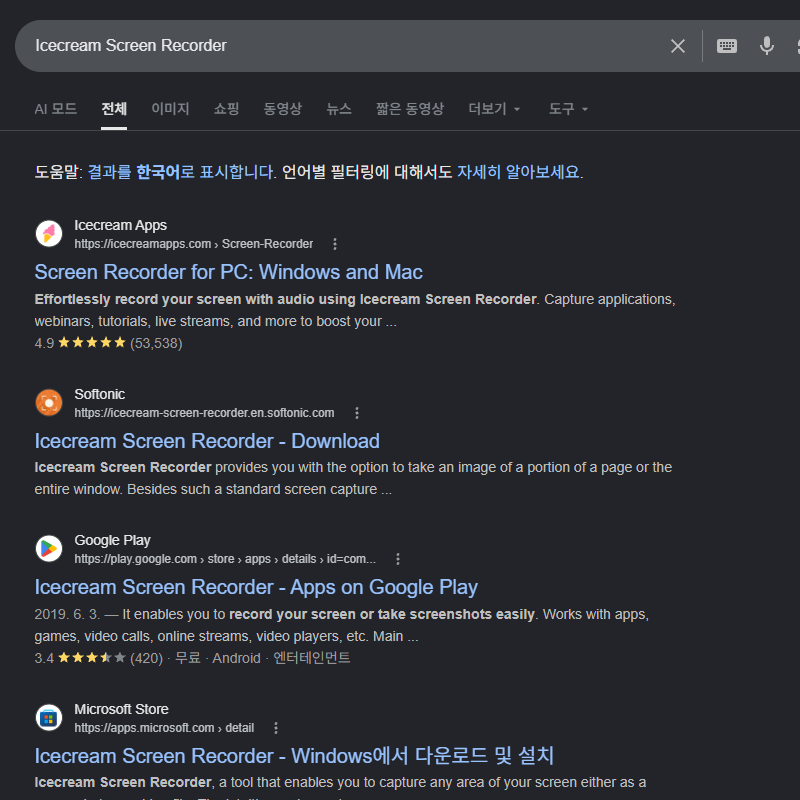Switch to 이미지 tab

click(170, 109)
